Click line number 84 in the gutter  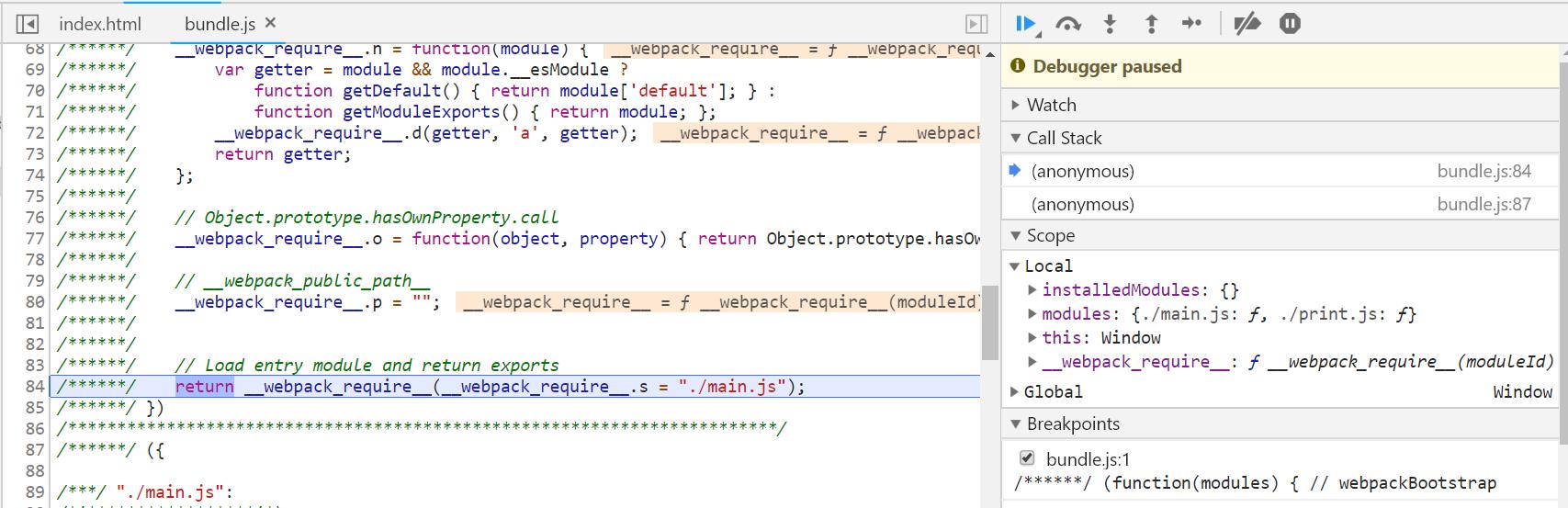[35, 386]
